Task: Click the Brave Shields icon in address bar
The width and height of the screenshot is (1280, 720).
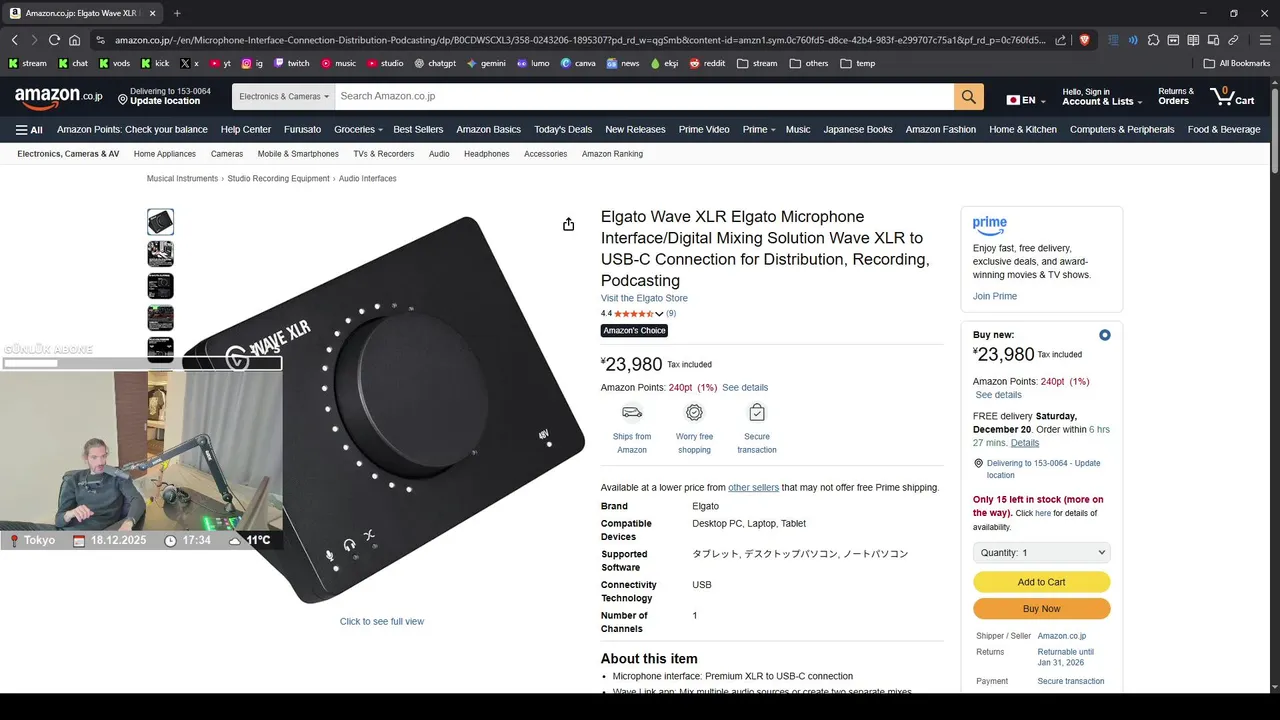Action: click(x=1085, y=40)
